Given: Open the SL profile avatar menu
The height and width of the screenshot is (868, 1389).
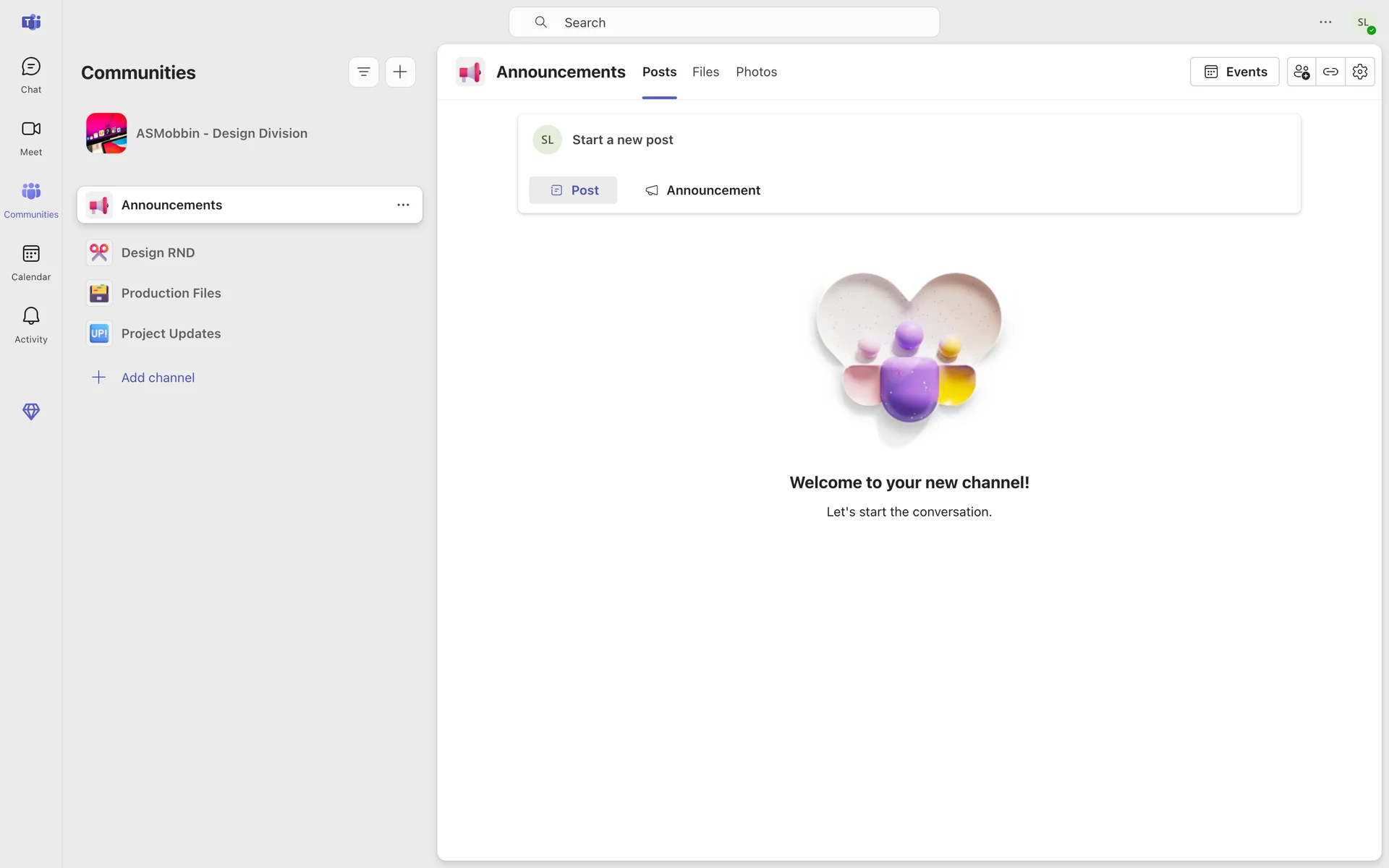Looking at the screenshot, I should coord(1363,22).
